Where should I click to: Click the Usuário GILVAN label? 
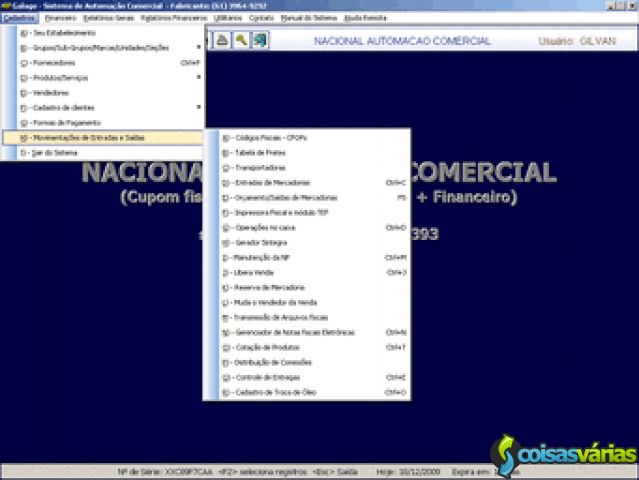click(x=577, y=41)
